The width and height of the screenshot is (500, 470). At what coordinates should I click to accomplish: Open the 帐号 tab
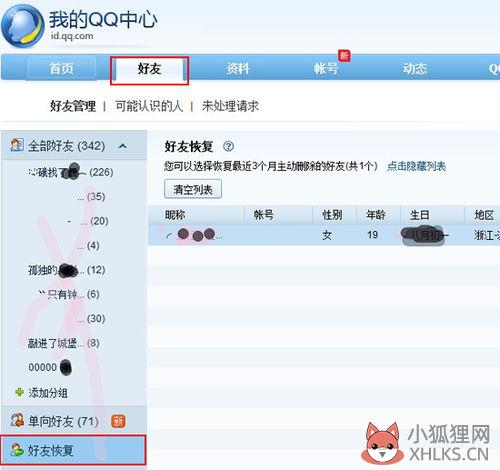(326, 69)
